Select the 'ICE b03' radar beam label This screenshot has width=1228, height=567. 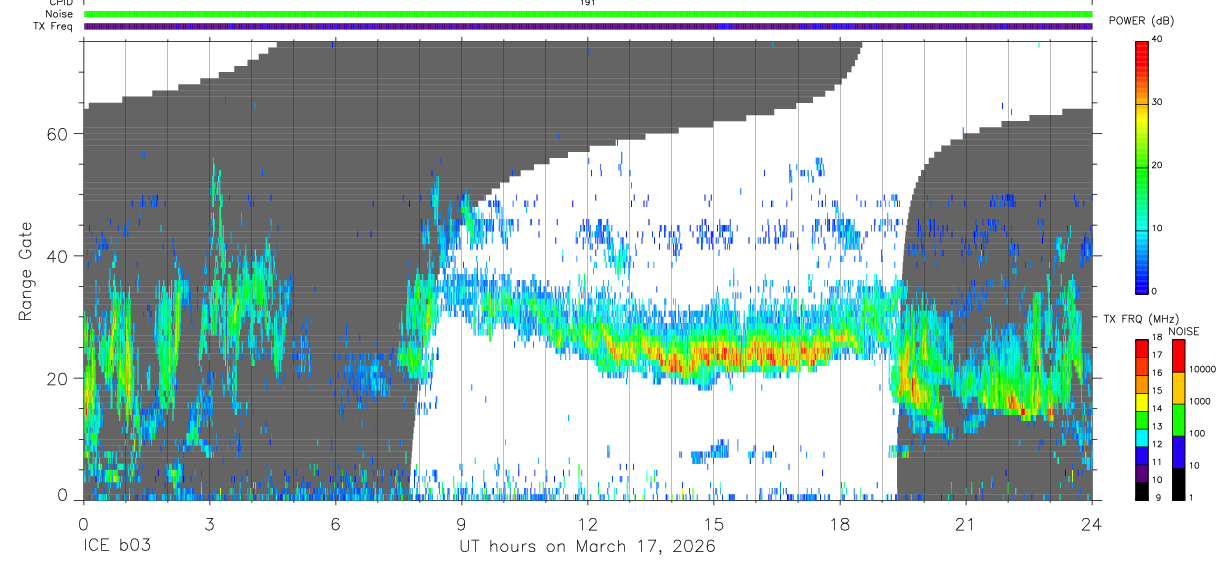116,547
